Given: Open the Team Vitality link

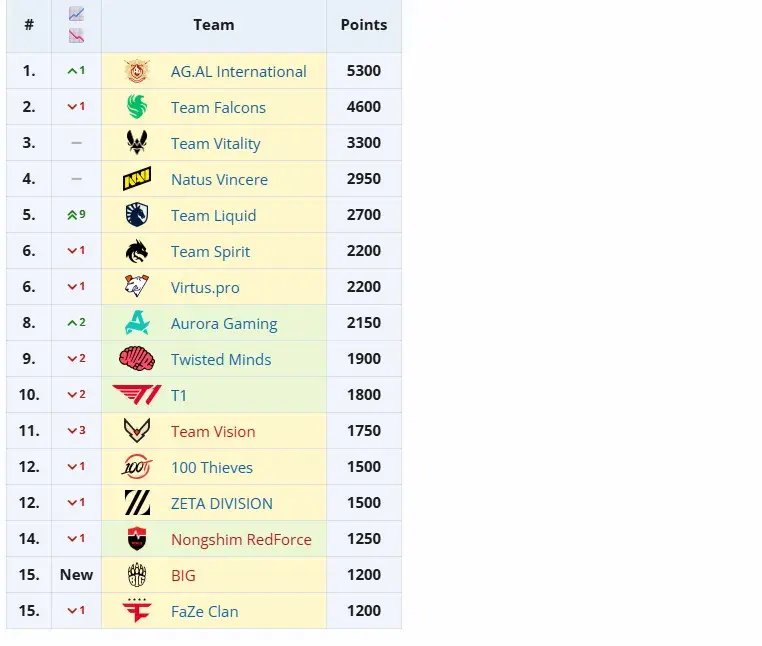Looking at the screenshot, I should click(216, 143).
